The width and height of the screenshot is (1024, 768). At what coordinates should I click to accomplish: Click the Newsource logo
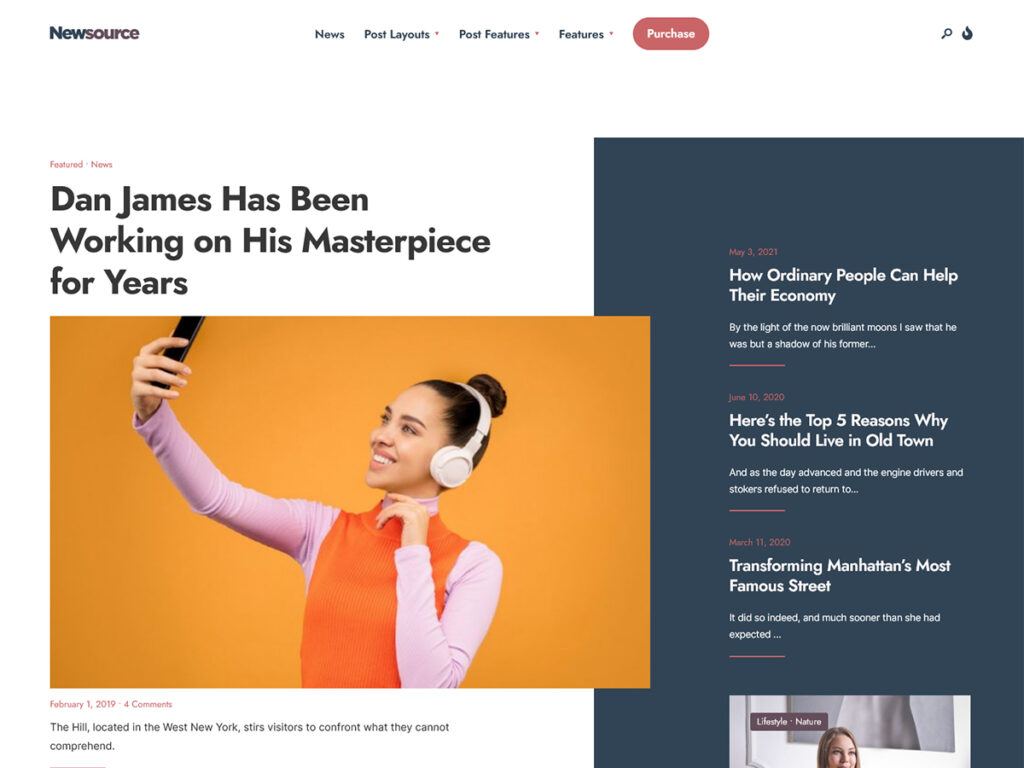click(x=95, y=33)
